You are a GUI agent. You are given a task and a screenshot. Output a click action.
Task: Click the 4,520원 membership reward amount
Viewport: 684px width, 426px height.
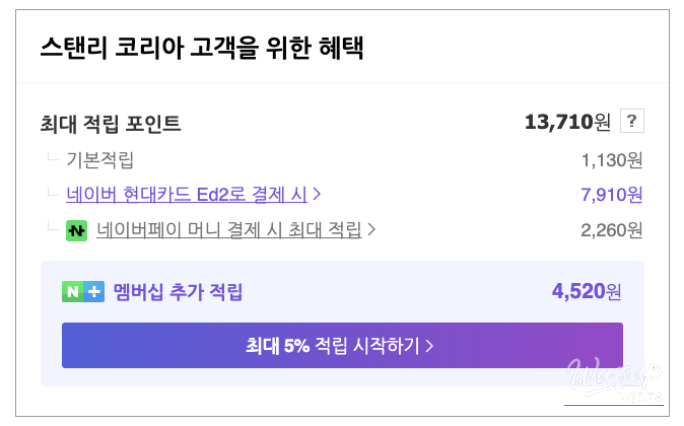586,292
